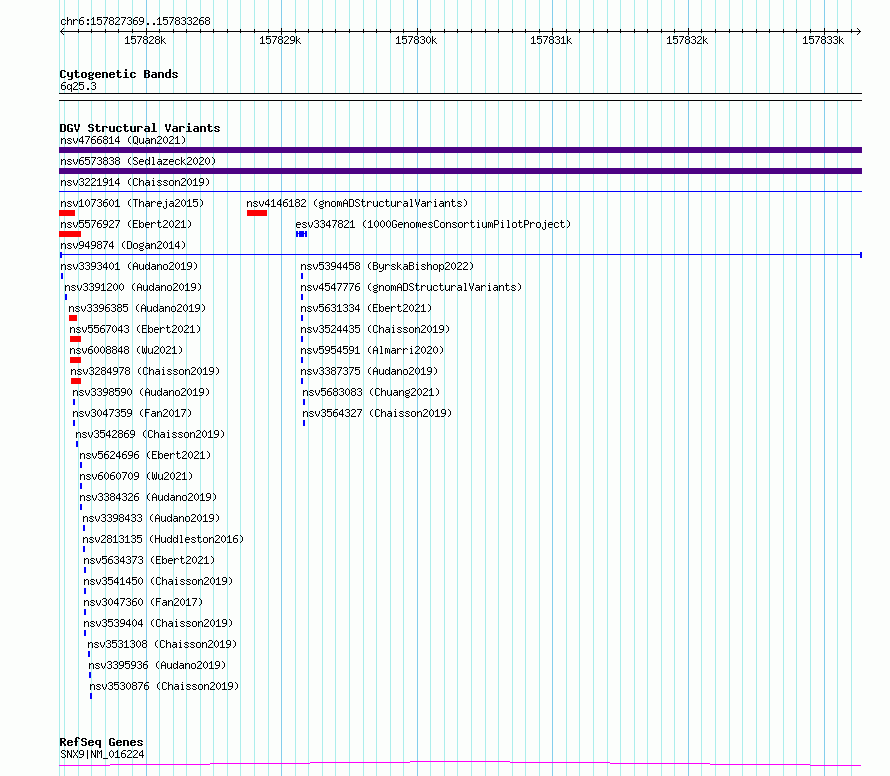Image resolution: width=890 pixels, height=776 pixels.
Task: Select the purple bar below nsv4766814
Action: (460, 150)
